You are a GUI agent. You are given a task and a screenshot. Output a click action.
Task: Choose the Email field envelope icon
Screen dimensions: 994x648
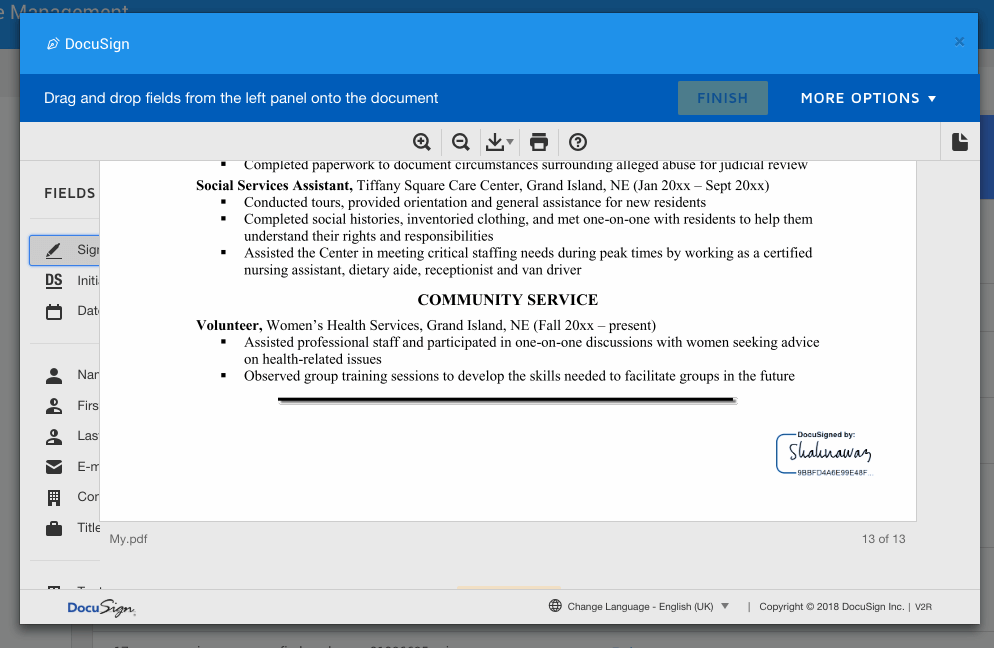point(54,467)
